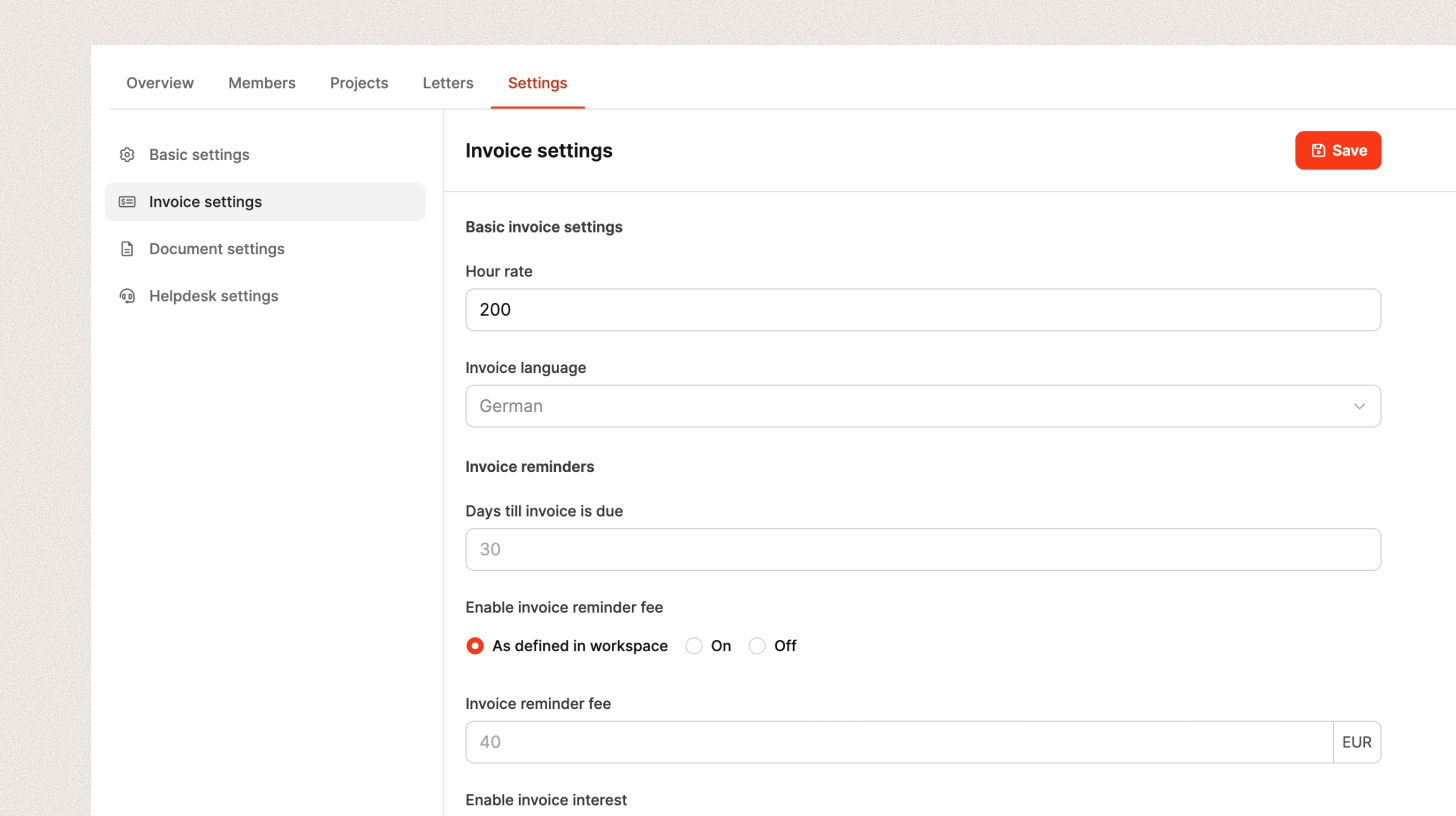Select the Settings tab
The width and height of the screenshot is (1456, 816).
[537, 83]
